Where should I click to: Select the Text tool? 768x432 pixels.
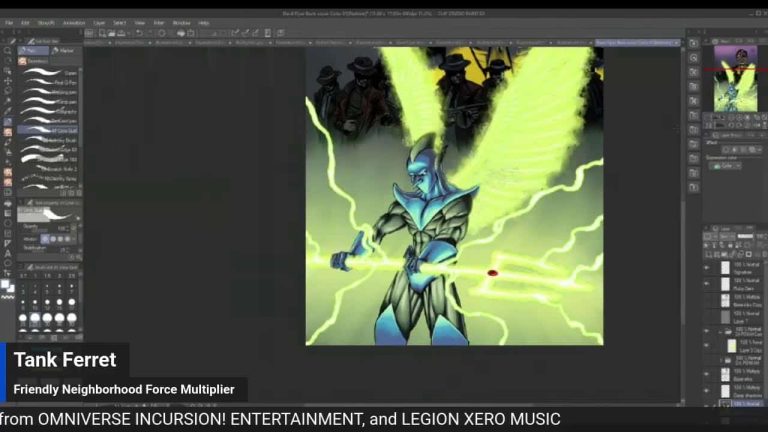pyautogui.click(x=8, y=253)
